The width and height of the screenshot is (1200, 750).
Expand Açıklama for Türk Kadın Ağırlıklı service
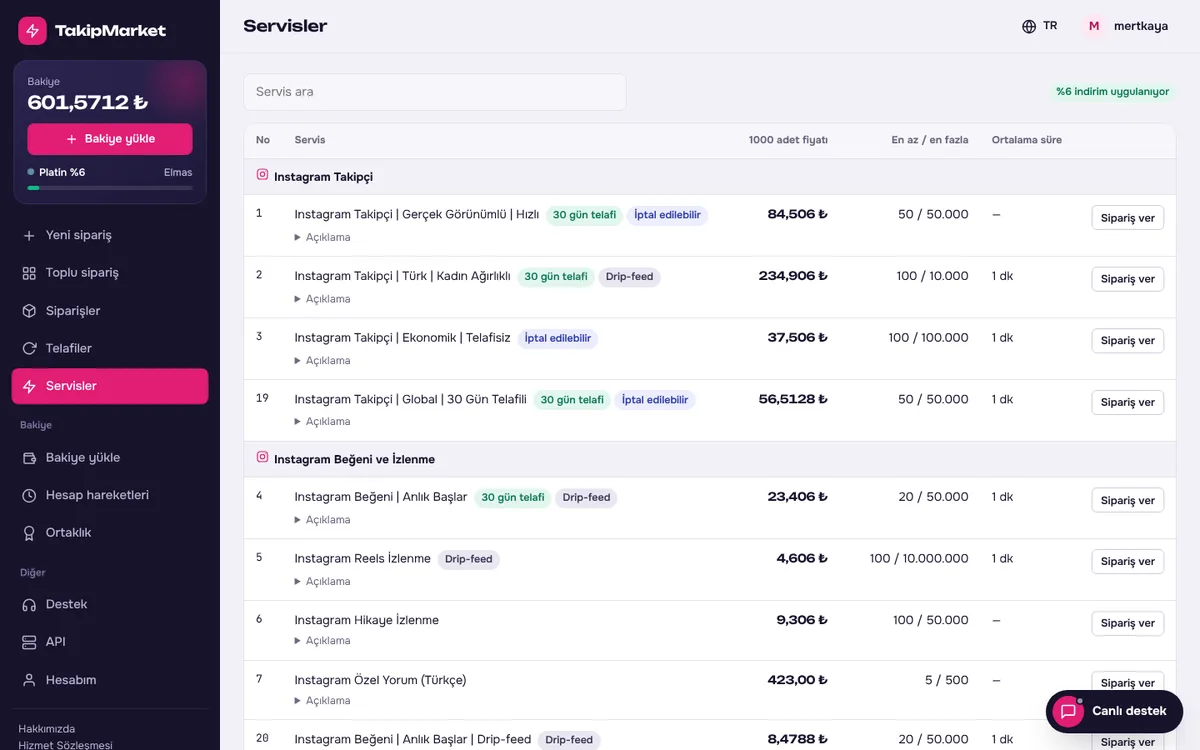pyautogui.click(x=322, y=299)
